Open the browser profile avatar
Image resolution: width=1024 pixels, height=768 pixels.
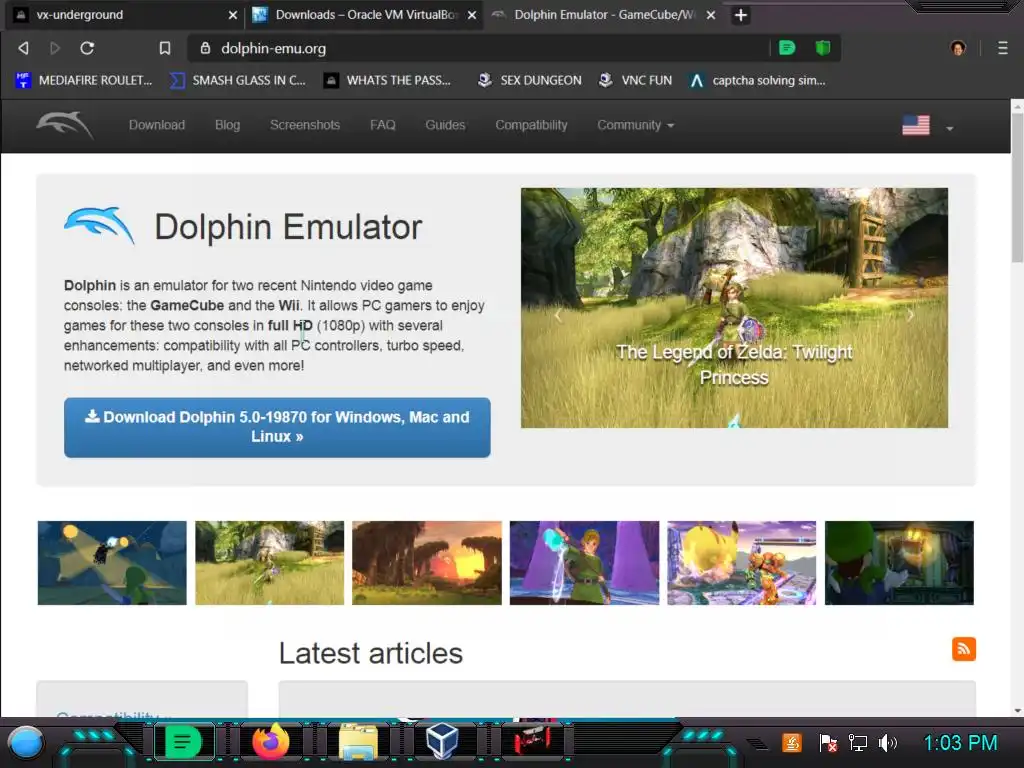coord(958,48)
